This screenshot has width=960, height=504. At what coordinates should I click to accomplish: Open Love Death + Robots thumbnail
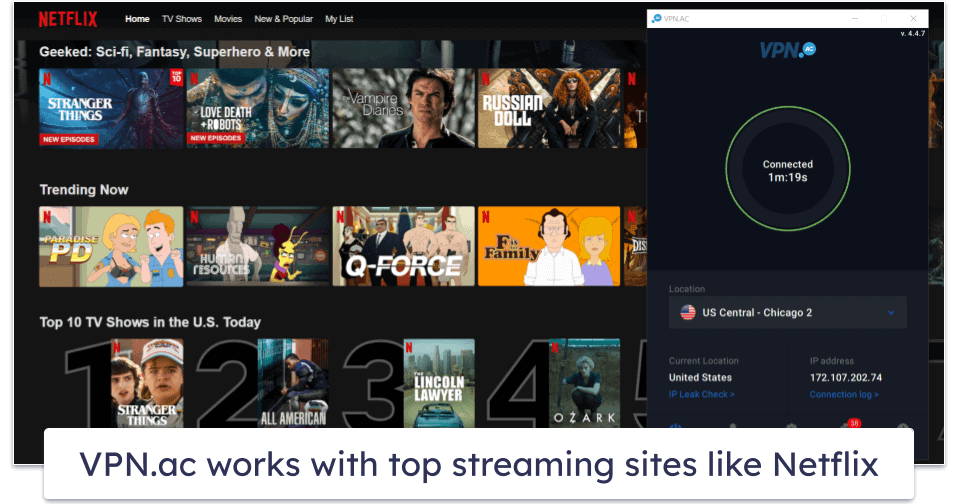point(257,108)
